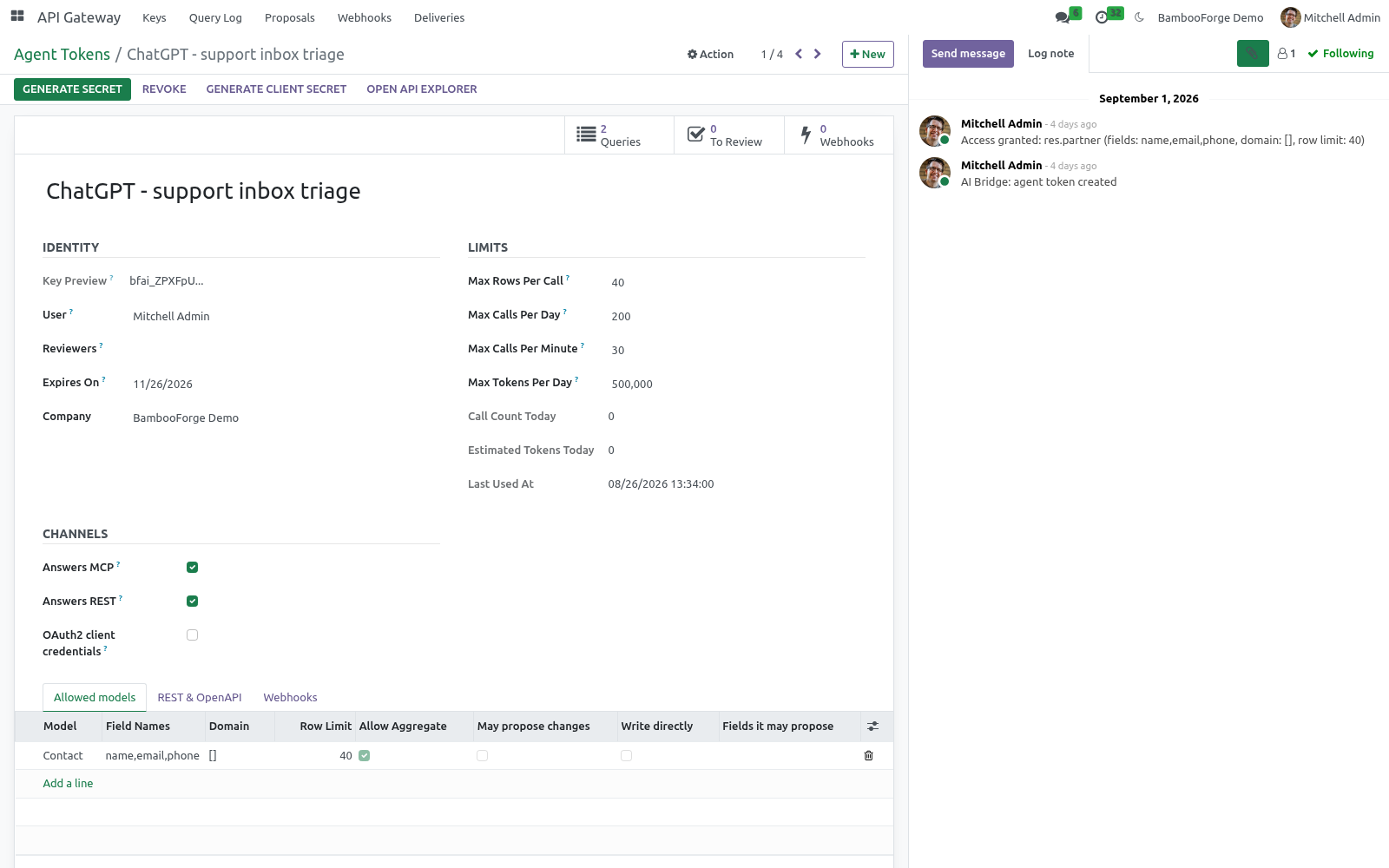
Task: Toggle Allow Aggregate for Contact row
Action: pos(365,756)
